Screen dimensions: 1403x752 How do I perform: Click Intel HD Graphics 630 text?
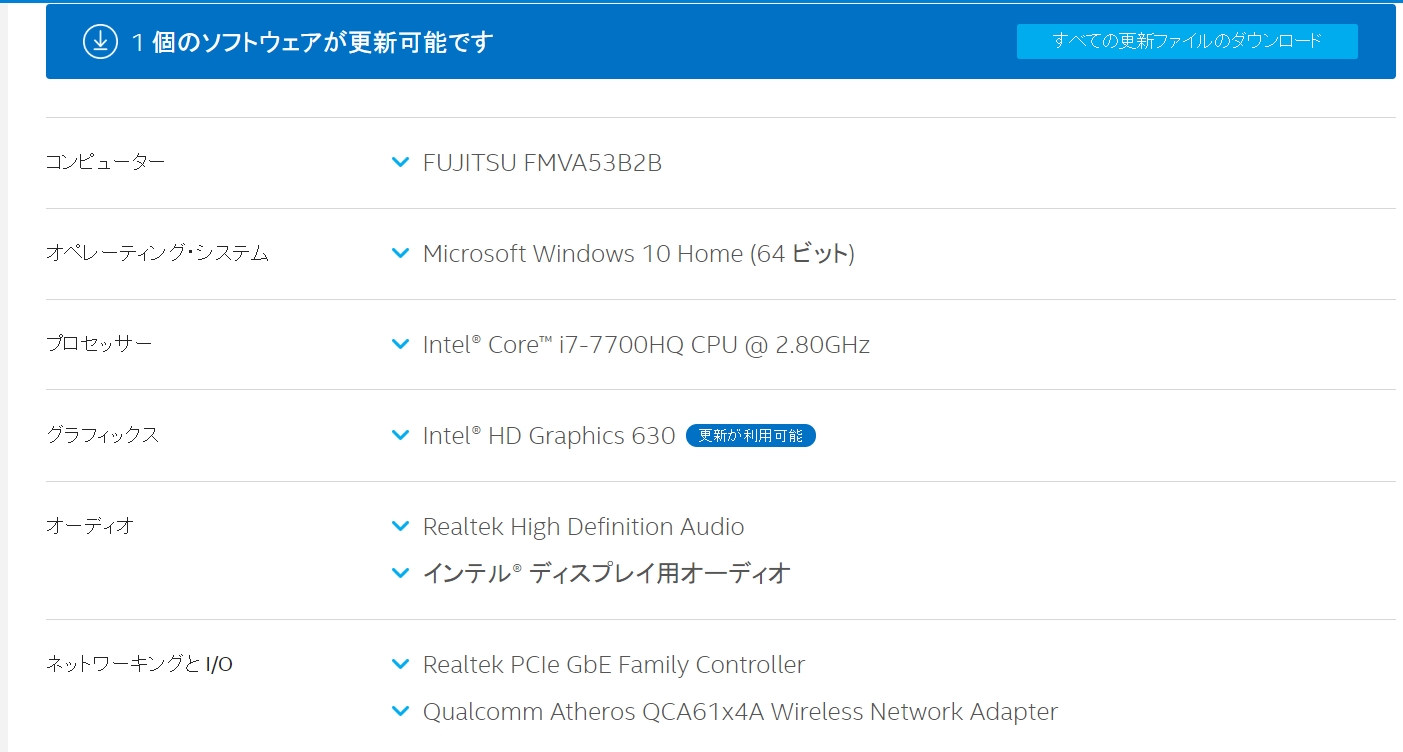(x=549, y=436)
